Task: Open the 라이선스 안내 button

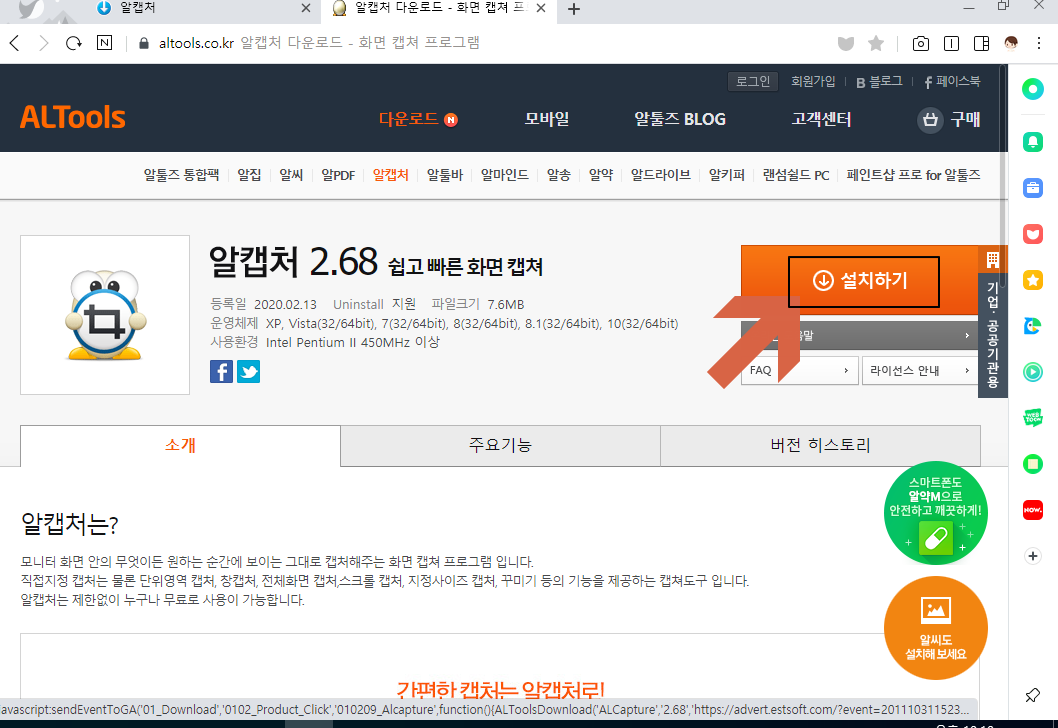Action: pyautogui.click(x=920, y=370)
